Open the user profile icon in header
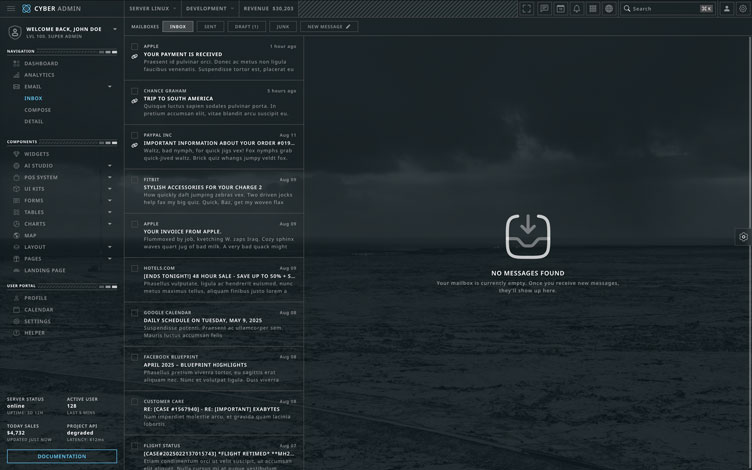752x470 pixels. click(x=727, y=8)
